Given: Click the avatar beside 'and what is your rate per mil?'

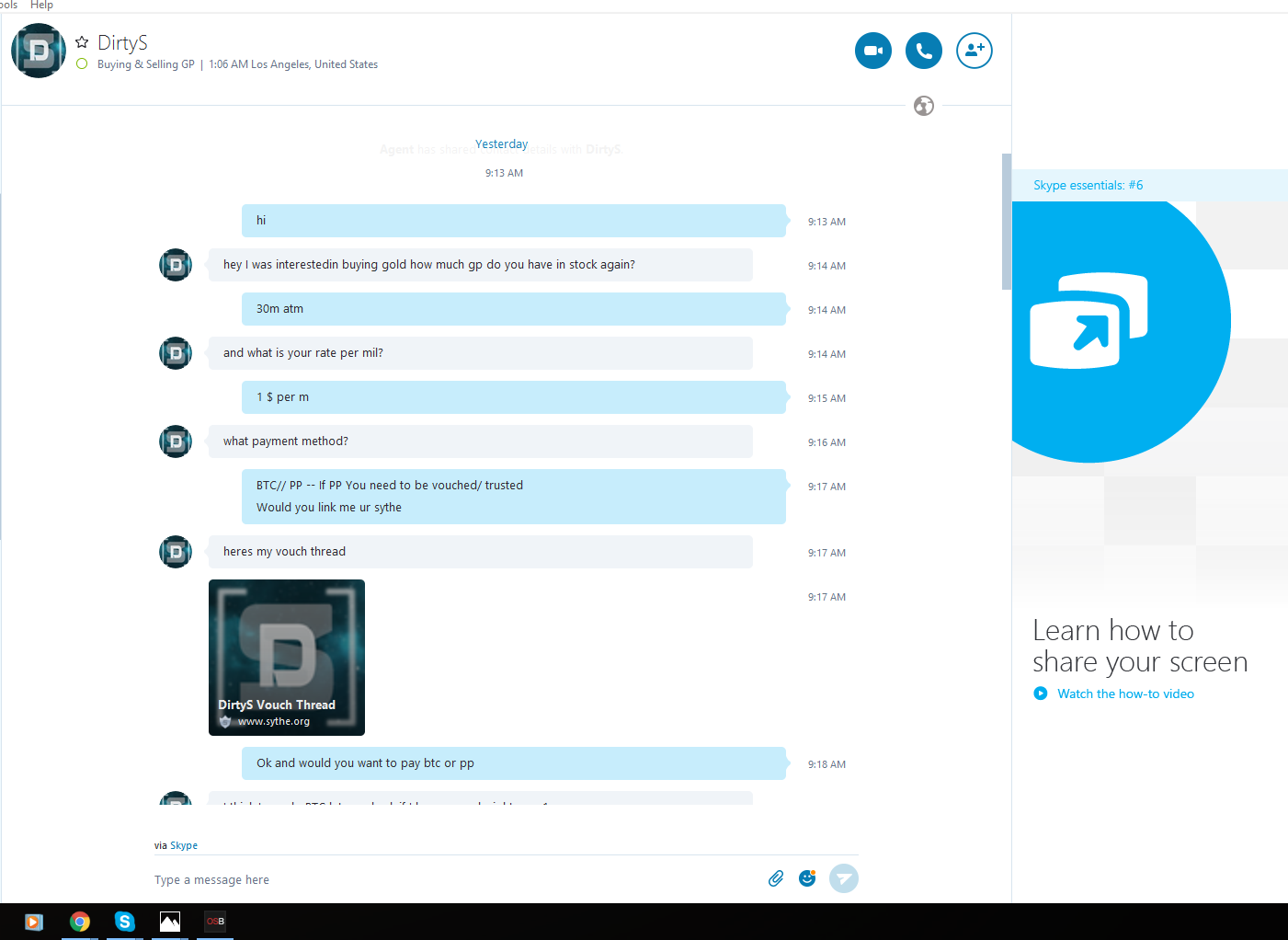Looking at the screenshot, I should click(176, 353).
